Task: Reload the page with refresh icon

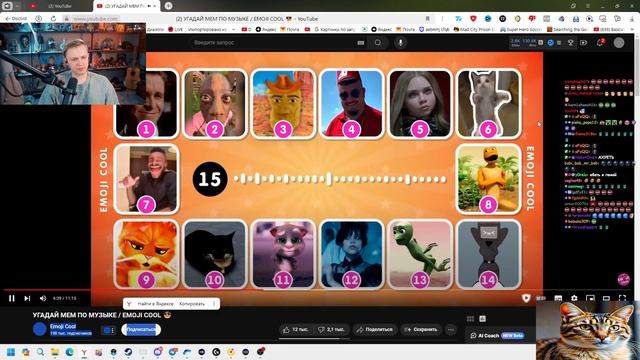Action: 53,19
